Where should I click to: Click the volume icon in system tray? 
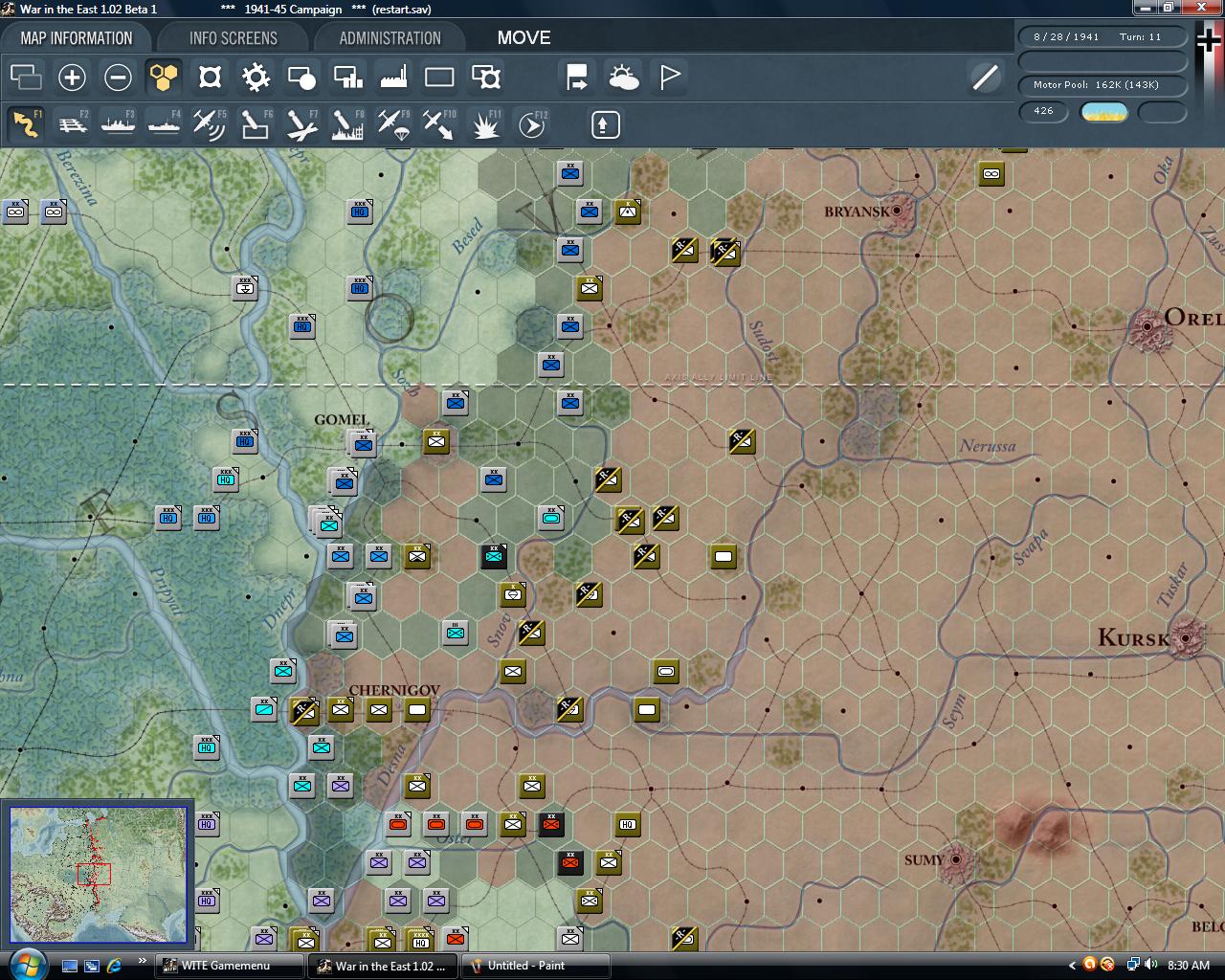click(1150, 966)
